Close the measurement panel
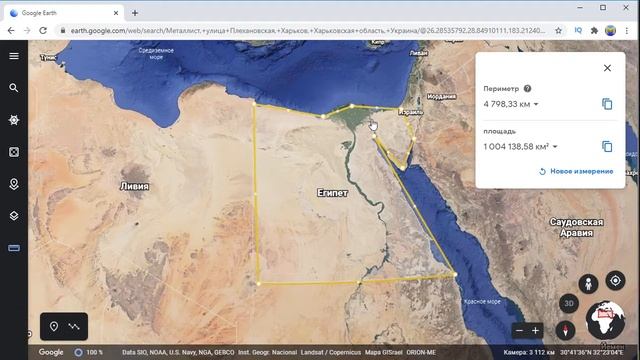Screen dimensions: 640x360 tap(607, 68)
